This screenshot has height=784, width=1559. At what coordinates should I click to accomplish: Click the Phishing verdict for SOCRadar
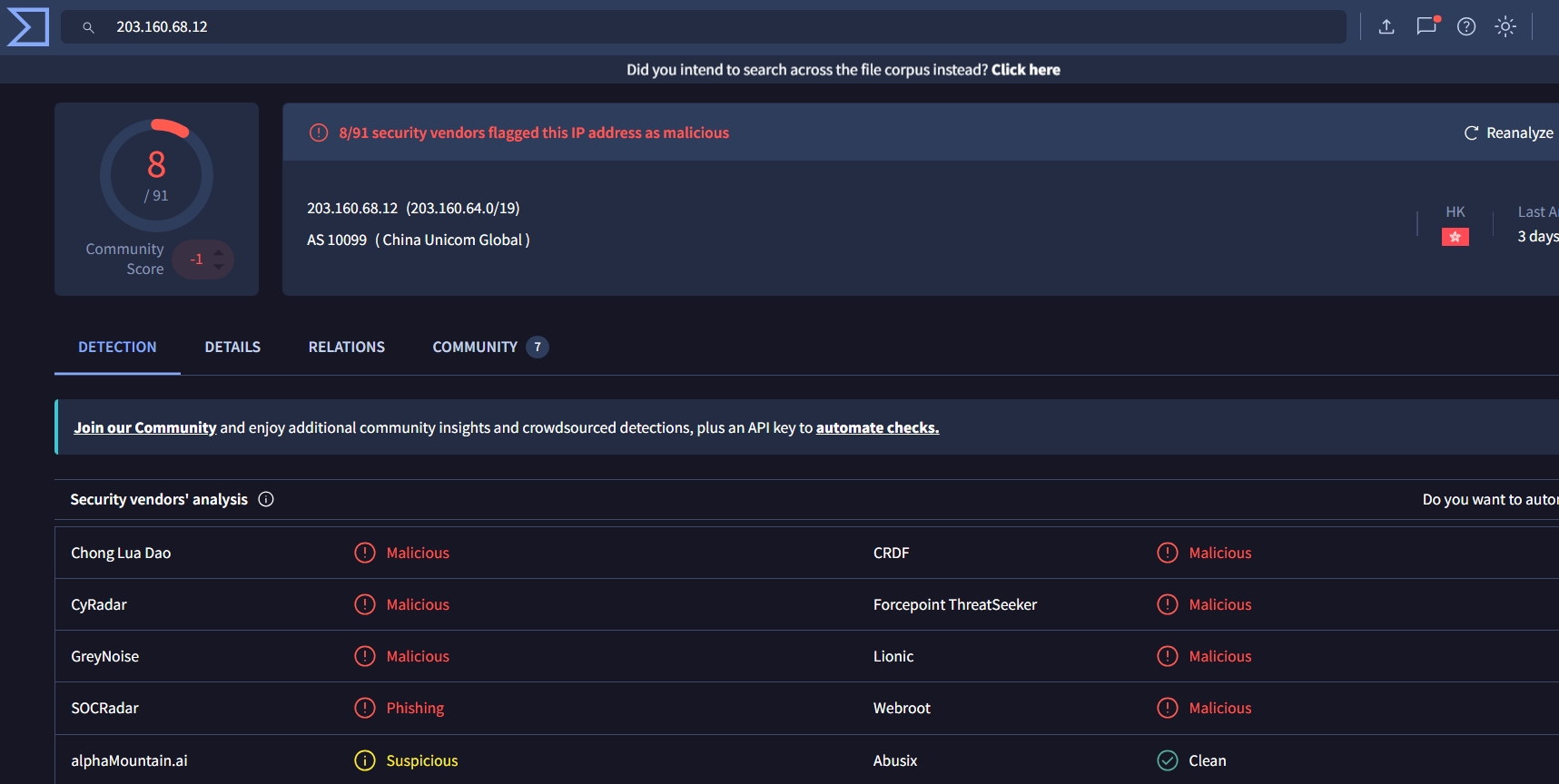tap(415, 708)
